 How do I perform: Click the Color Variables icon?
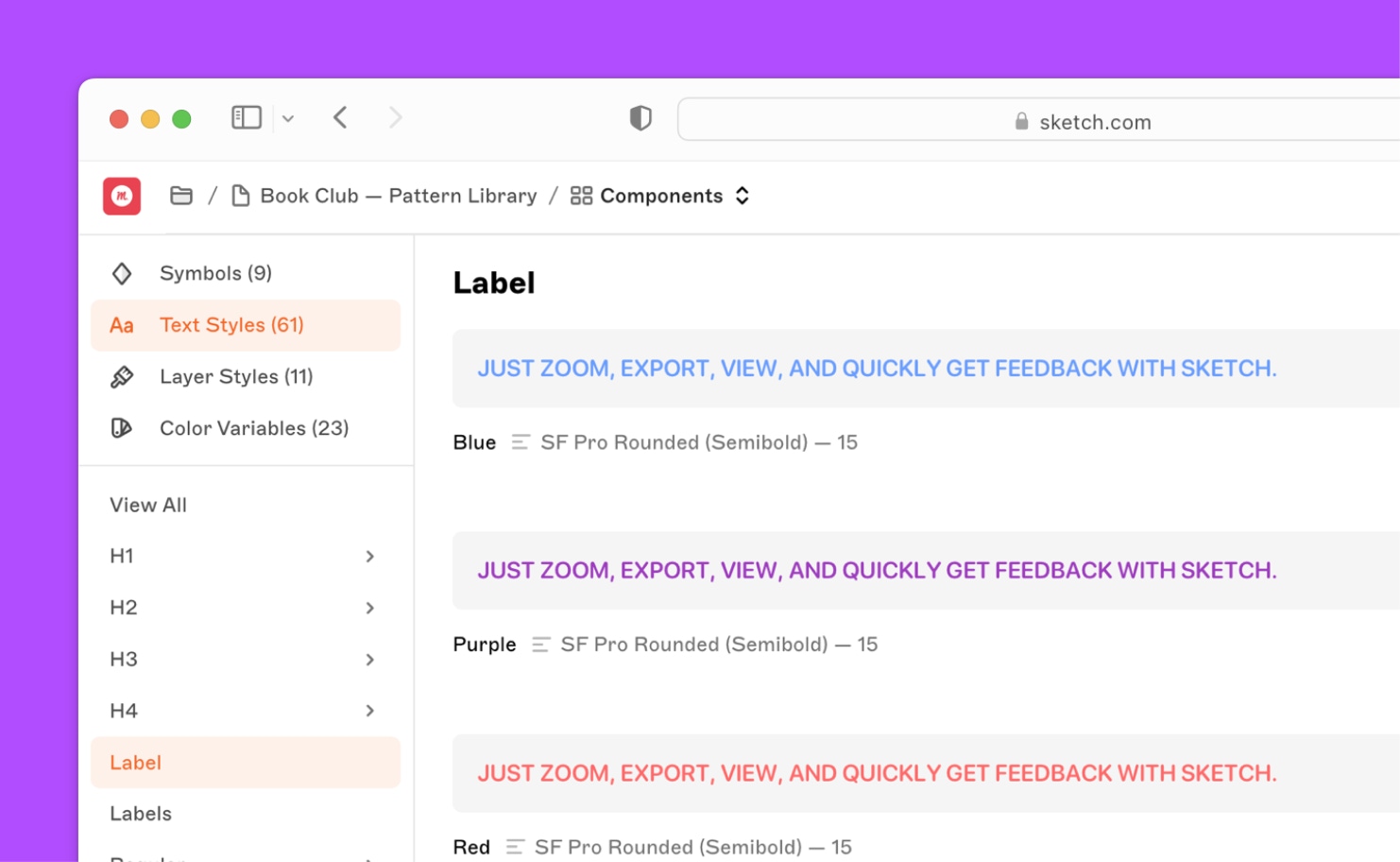pyautogui.click(x=122, y=427)
